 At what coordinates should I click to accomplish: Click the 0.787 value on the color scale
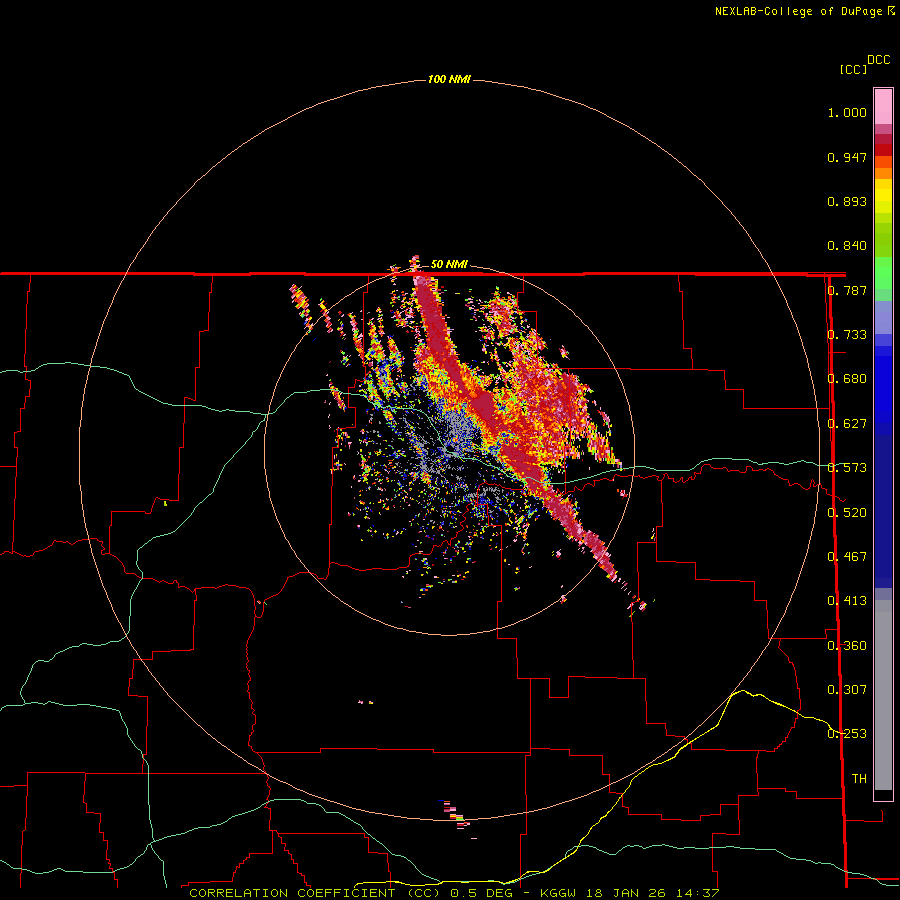point(847,290)
